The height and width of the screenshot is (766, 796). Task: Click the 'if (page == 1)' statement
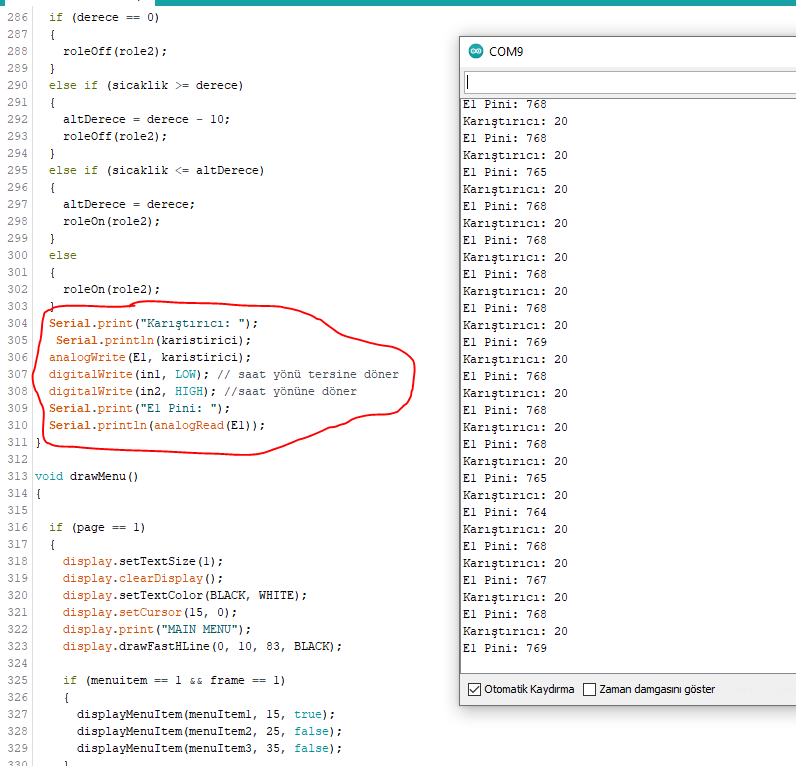coord(96,527)
